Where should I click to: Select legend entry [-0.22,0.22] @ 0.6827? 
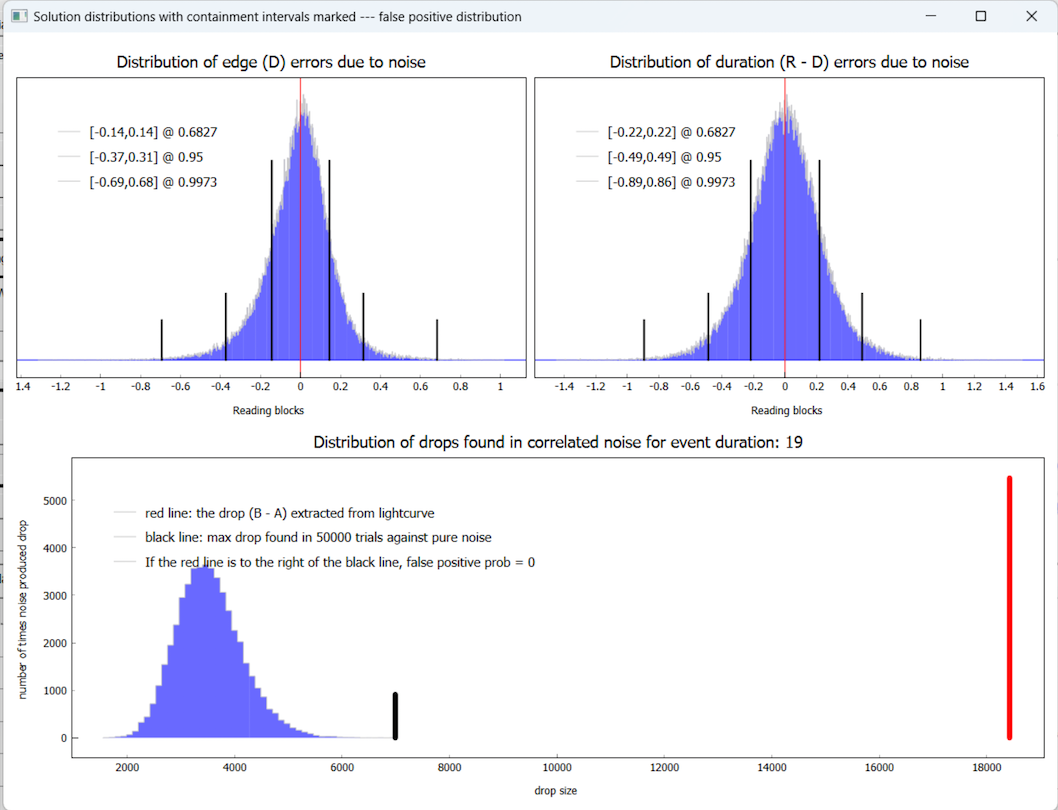click(670, 132)
